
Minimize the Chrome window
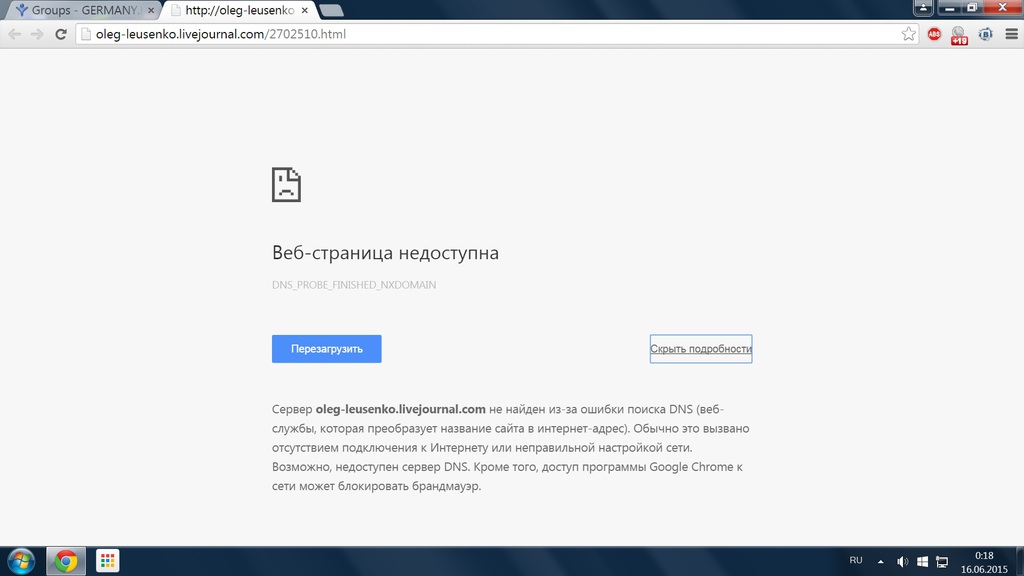coord(950,7)
